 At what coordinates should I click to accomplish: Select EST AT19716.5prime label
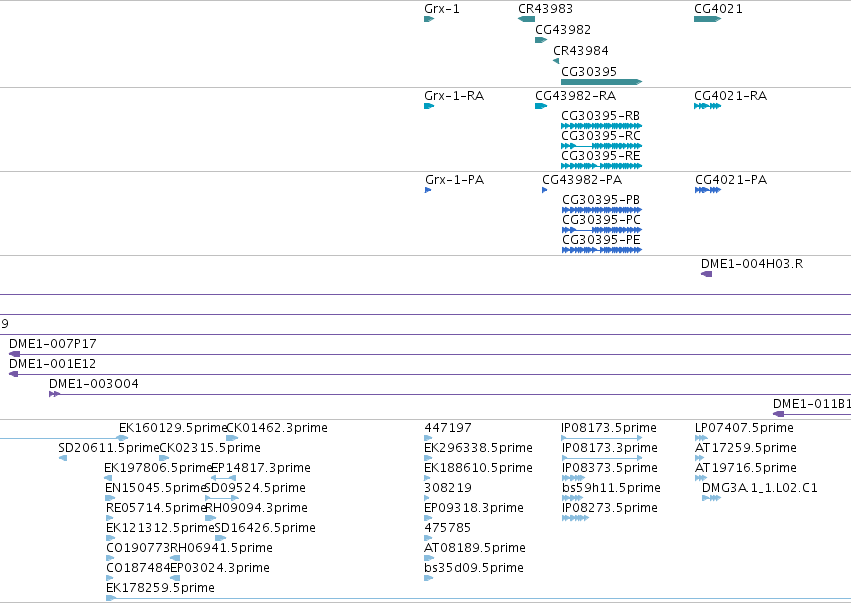point(746,468)
